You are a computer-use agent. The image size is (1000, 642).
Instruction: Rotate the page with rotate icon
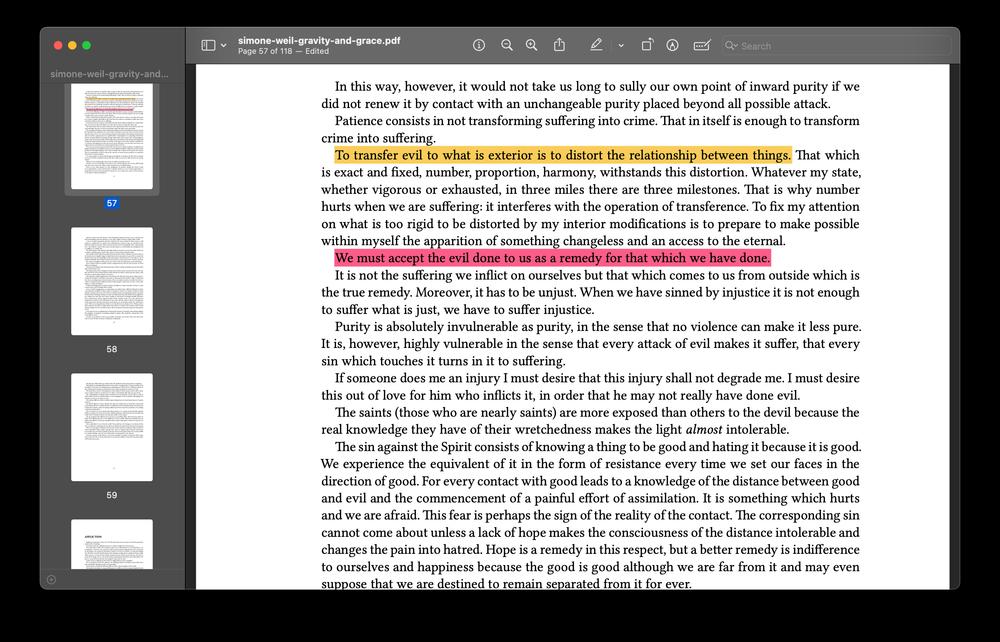tap(647, 45)
